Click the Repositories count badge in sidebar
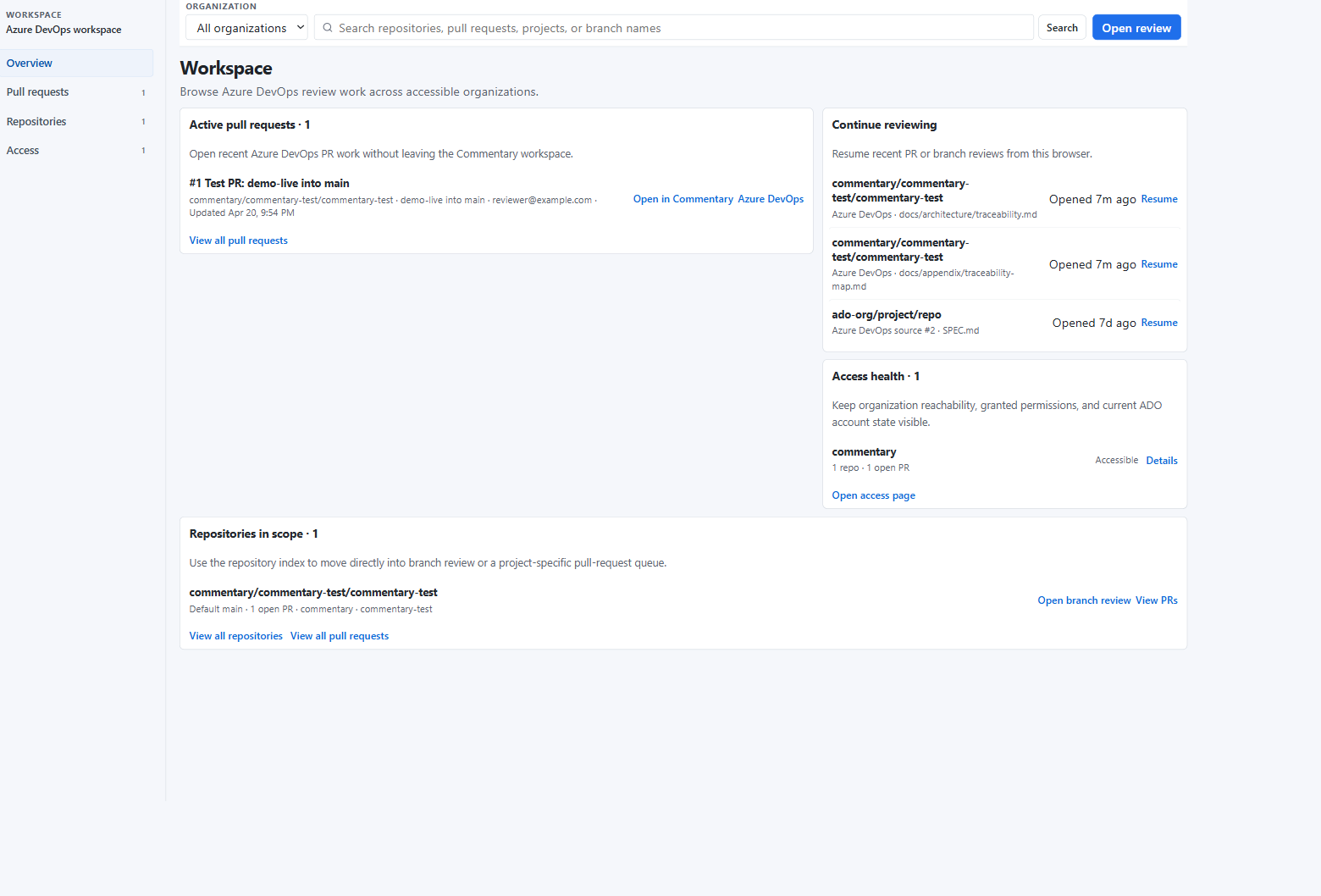Screen dimensions: 1321x896 (143, 122)
